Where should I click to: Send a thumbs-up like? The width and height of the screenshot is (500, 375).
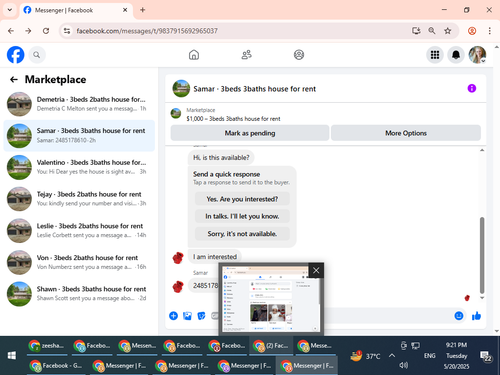point(476,316)
